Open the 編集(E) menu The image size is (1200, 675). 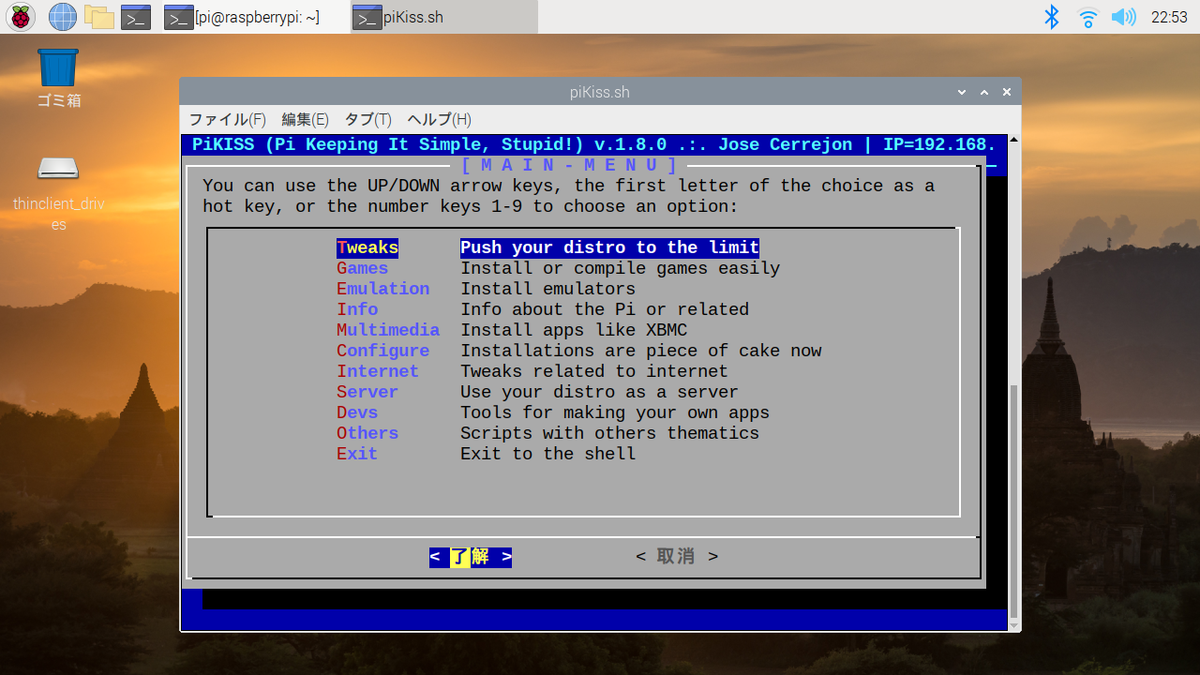(305, 119)
